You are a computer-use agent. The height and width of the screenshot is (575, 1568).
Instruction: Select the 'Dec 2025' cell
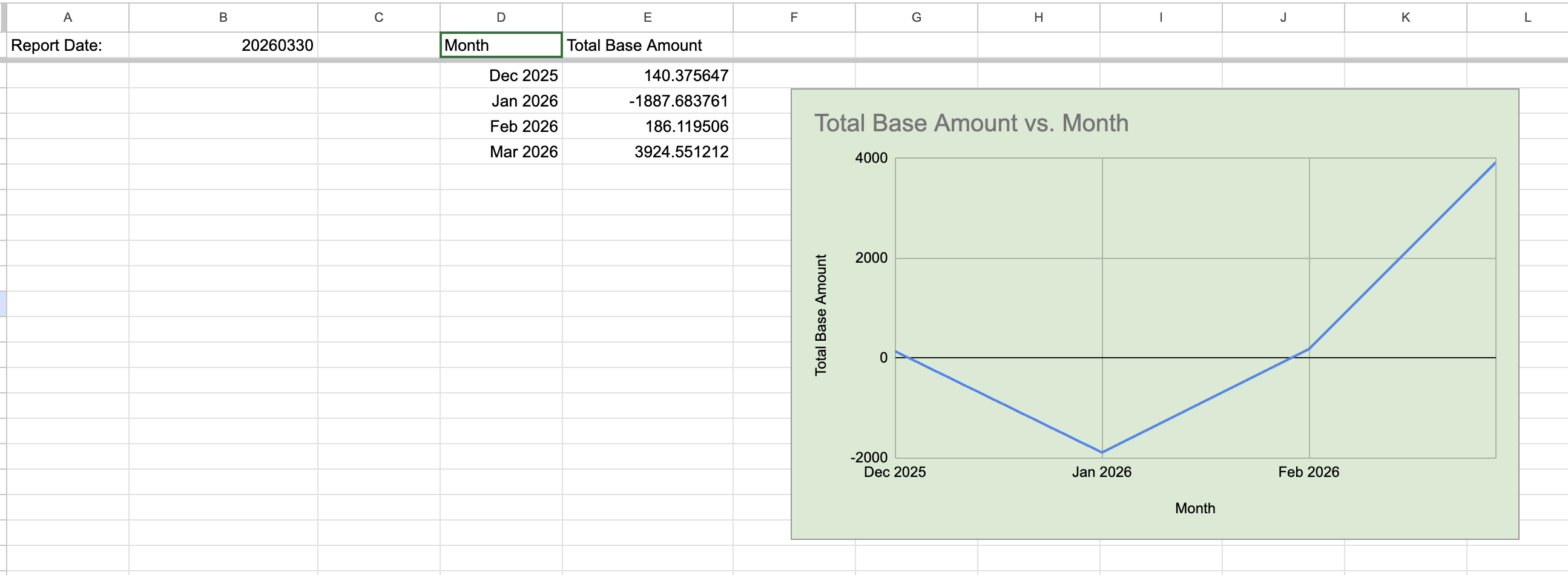(x=500, y=76)
